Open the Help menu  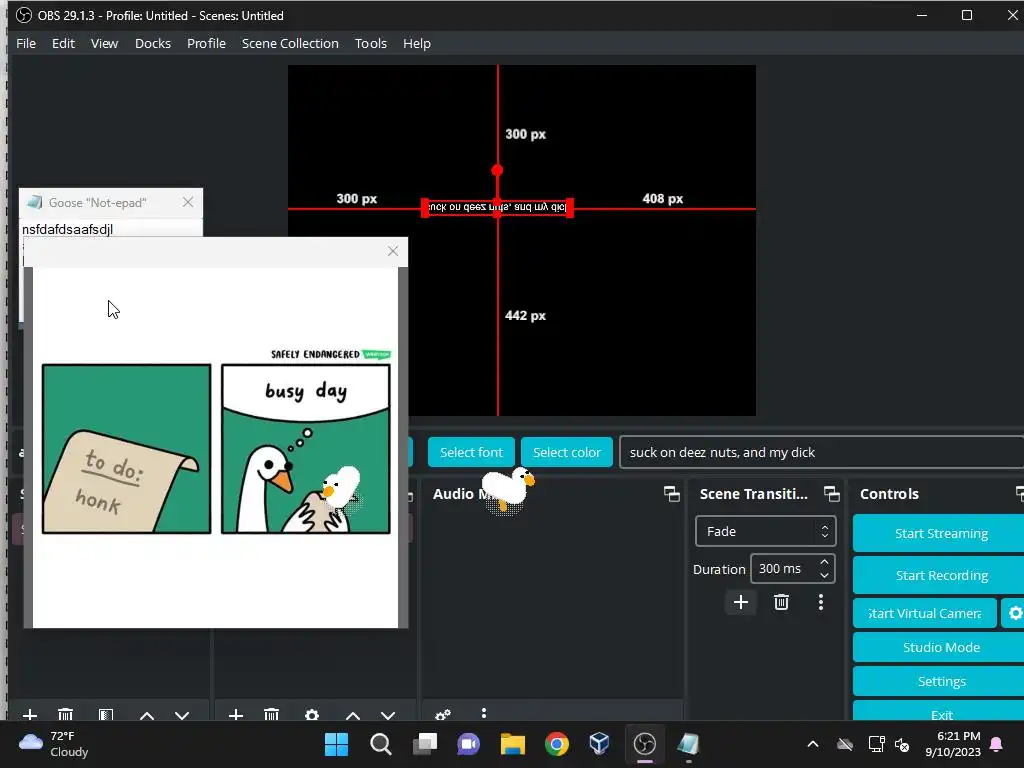coord(417,43)
